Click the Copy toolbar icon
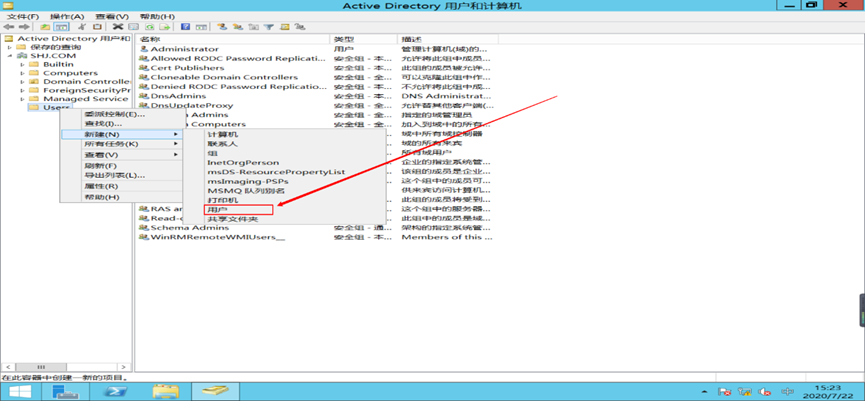 click(97, 26)
